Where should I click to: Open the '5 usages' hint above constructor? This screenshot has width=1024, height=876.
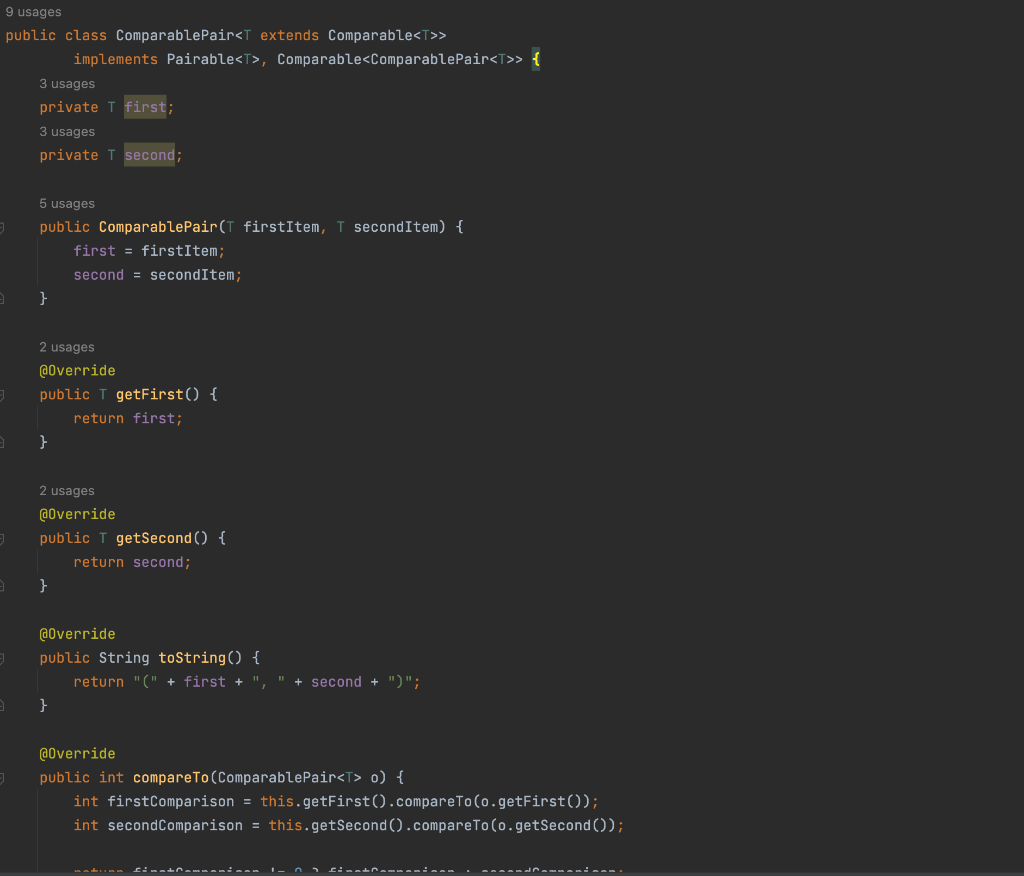pyautogui.click(x=67, y=203)
